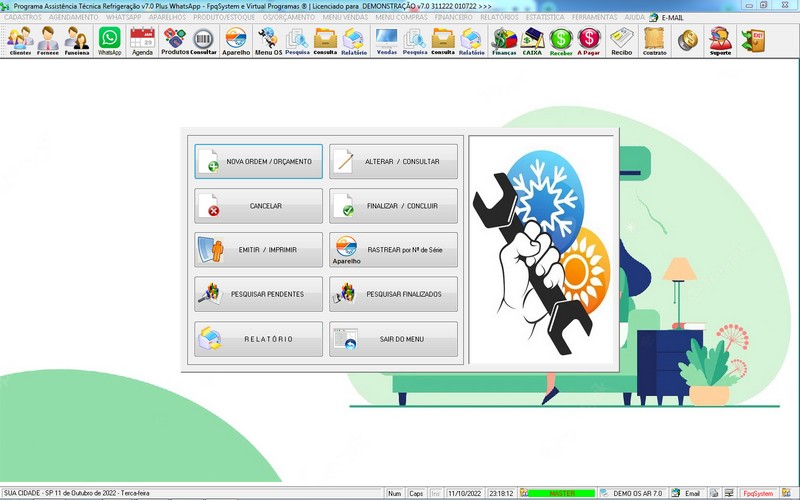Open the FERRAMENTAS menu
Image resolution: width=800 pixels, height=500 pixels.
pos(594,17)
